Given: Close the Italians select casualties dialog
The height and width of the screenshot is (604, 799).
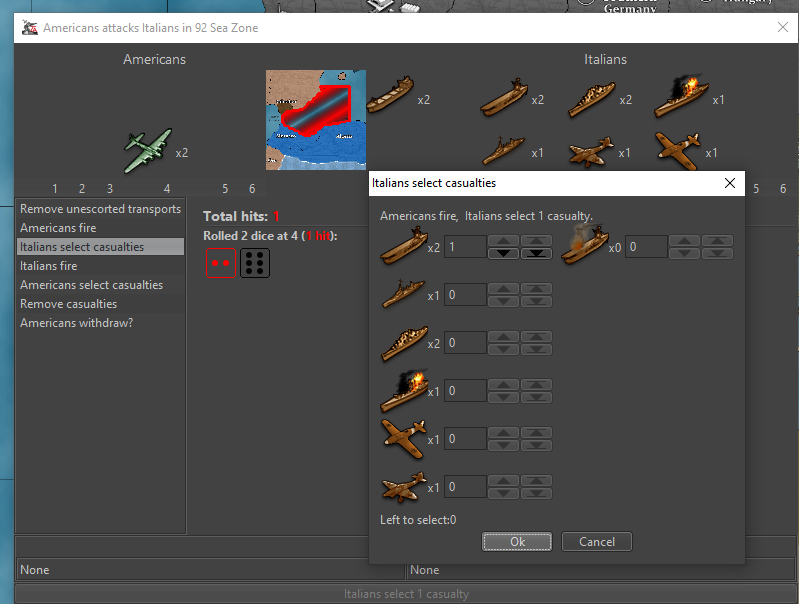Looking at the screenshot, I should coord(730,183).
